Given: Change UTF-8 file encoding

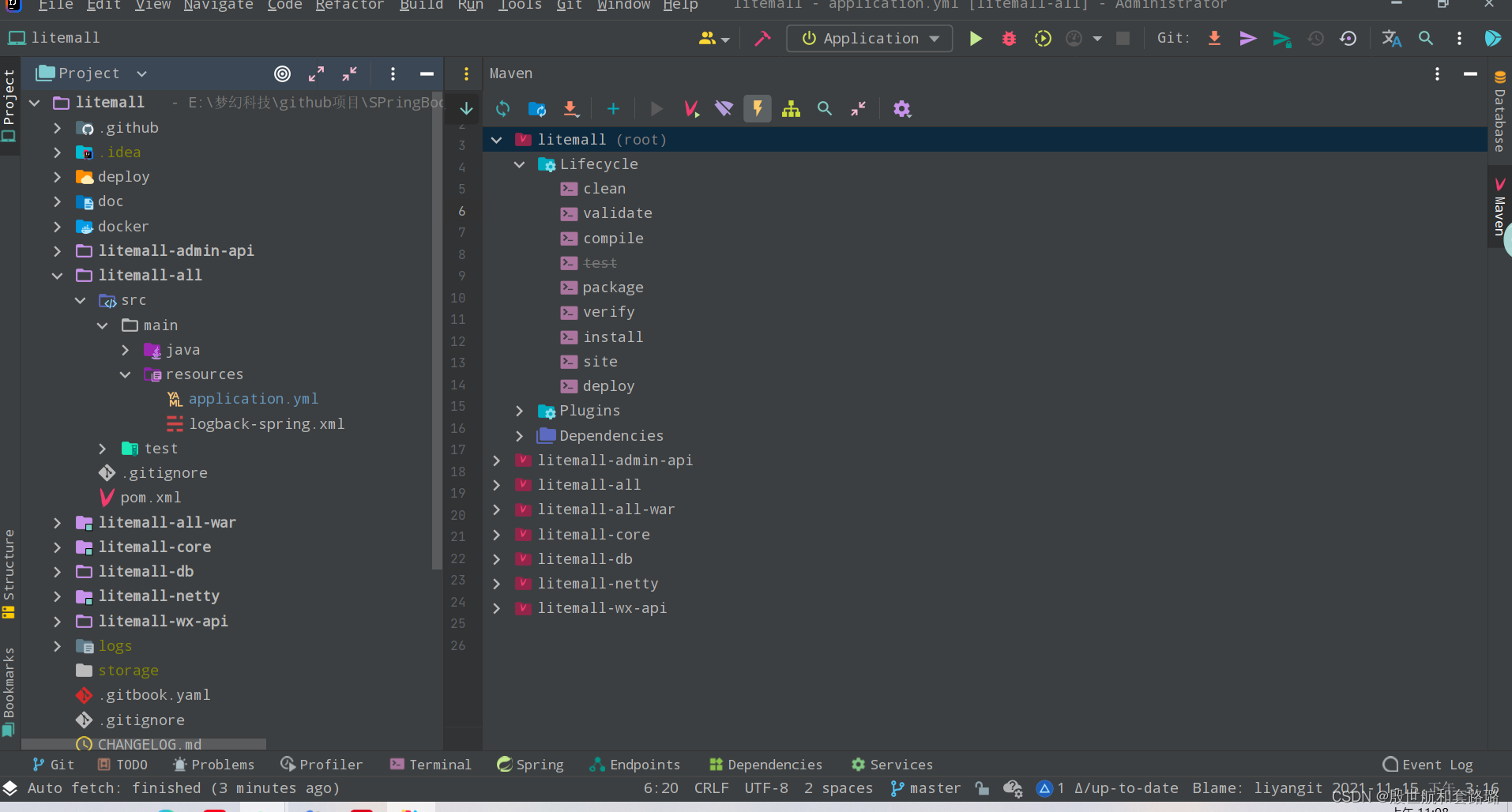Looking at the screenshot, I should click(x=766, y=788).
